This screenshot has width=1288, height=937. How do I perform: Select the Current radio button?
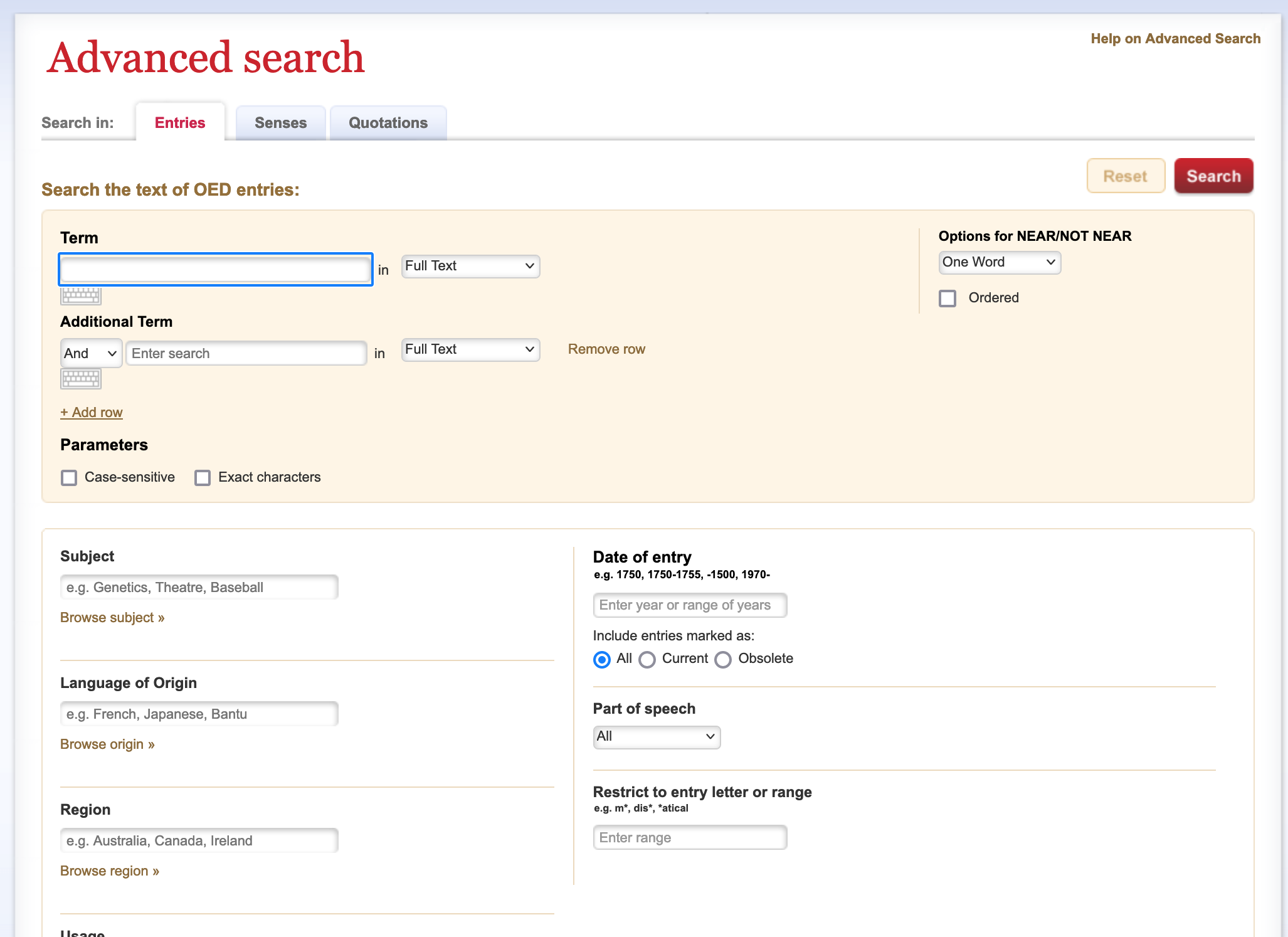click(647, 660)
